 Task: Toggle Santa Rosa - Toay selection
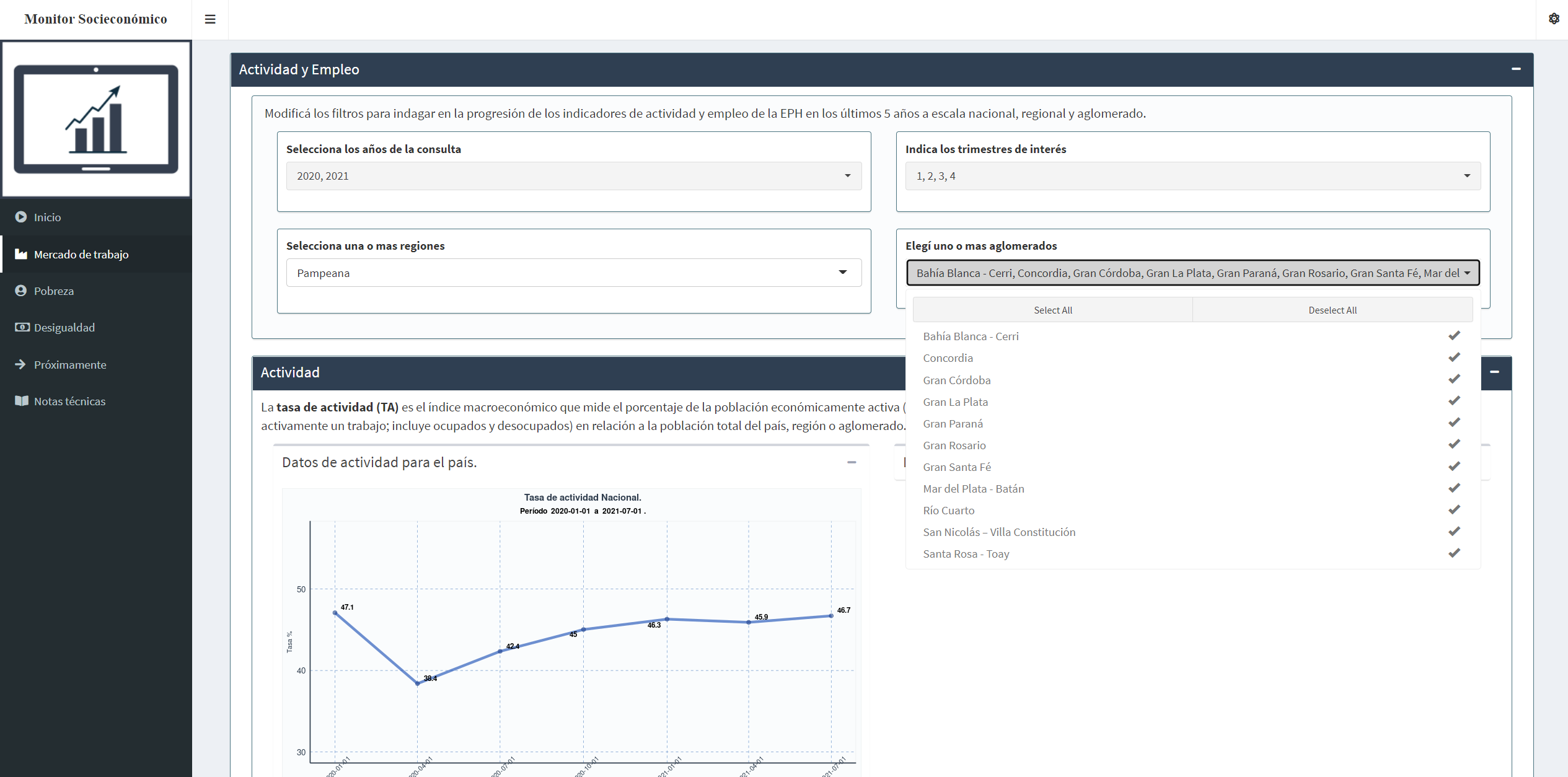pos(966,554)
